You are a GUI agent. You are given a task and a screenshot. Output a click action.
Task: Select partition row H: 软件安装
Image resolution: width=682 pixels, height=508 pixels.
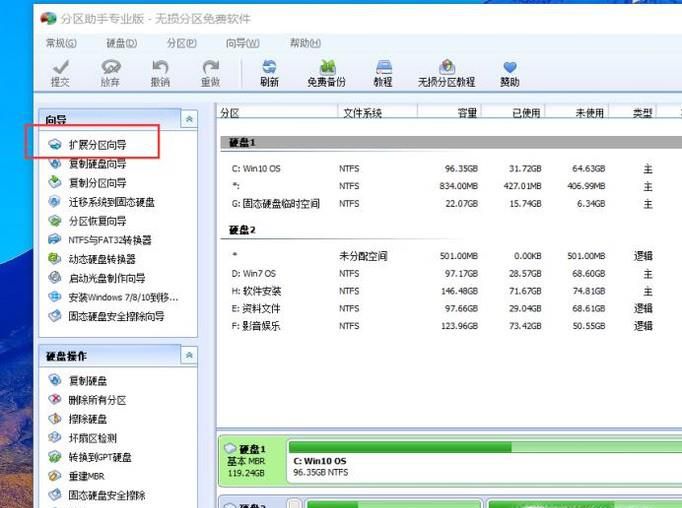tap(451, 291)
